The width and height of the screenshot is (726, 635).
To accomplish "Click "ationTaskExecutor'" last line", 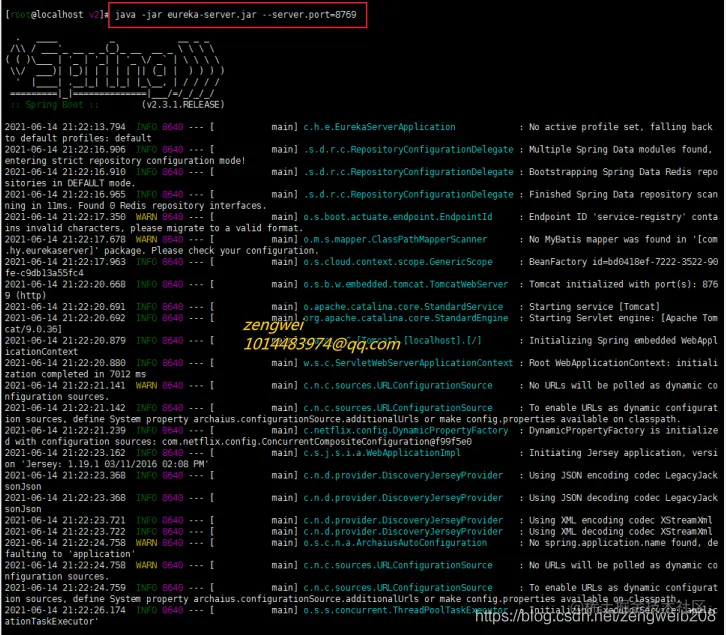I will point(52,621).
